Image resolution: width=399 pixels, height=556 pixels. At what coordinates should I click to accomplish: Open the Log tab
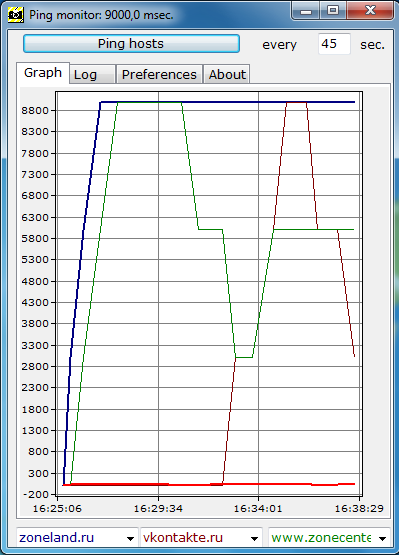pyautogui.click(x=92, y=74)
